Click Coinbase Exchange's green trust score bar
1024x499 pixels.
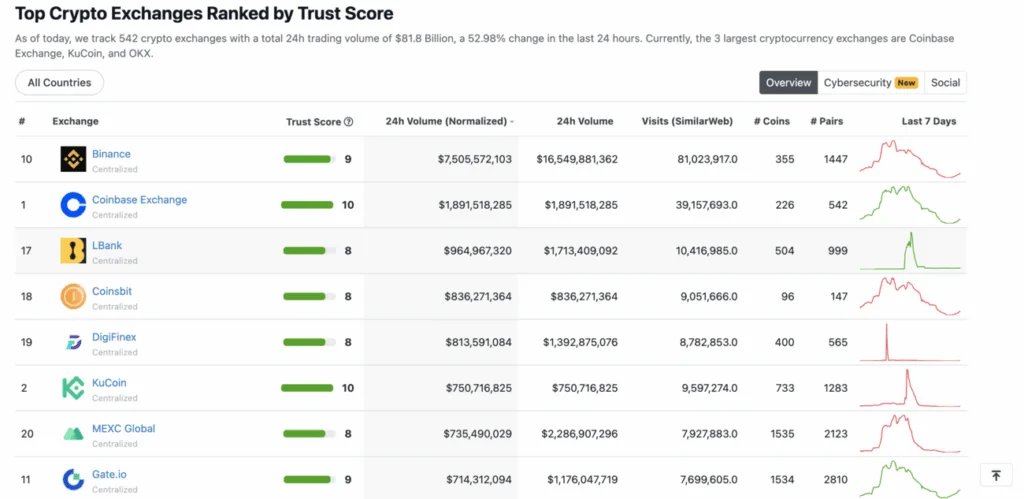click(307, 205)
